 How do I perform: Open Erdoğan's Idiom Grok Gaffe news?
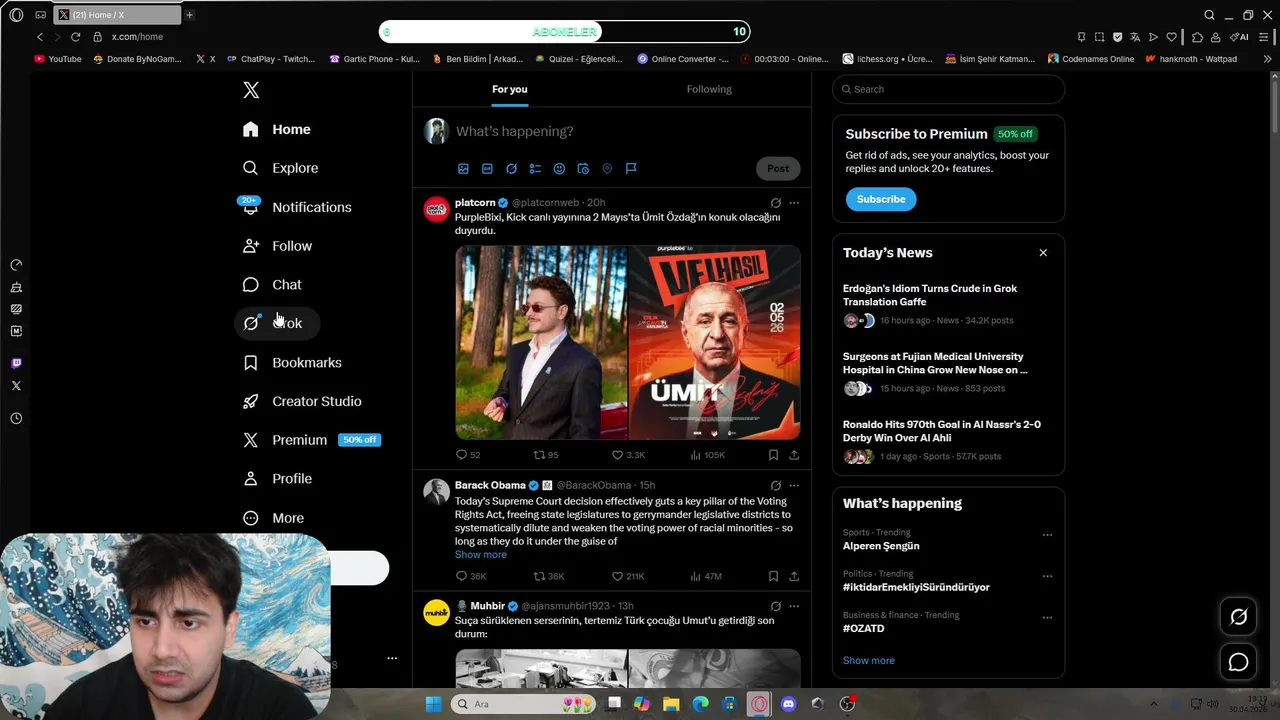930,295
